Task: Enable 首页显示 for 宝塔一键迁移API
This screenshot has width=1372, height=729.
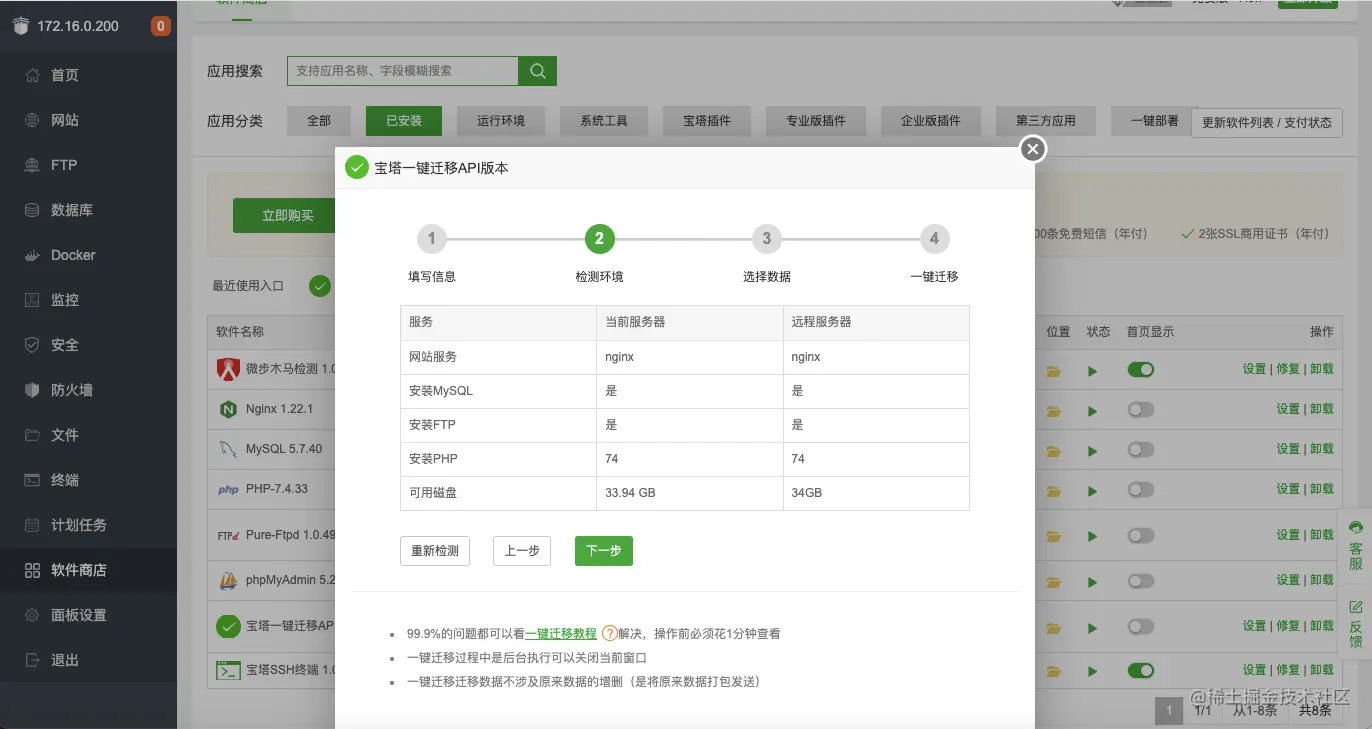Action: 1141,626
